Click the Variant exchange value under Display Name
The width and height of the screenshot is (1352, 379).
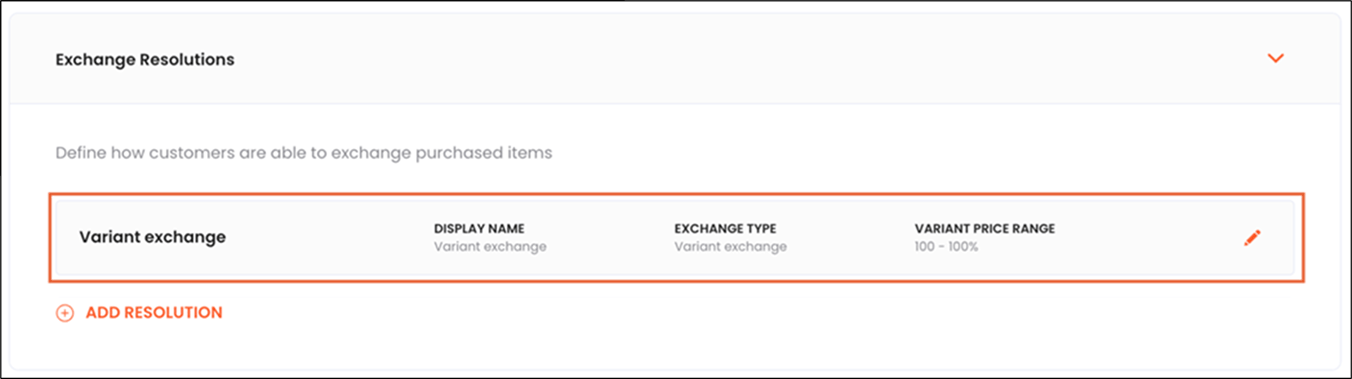[x=490, y=247]
